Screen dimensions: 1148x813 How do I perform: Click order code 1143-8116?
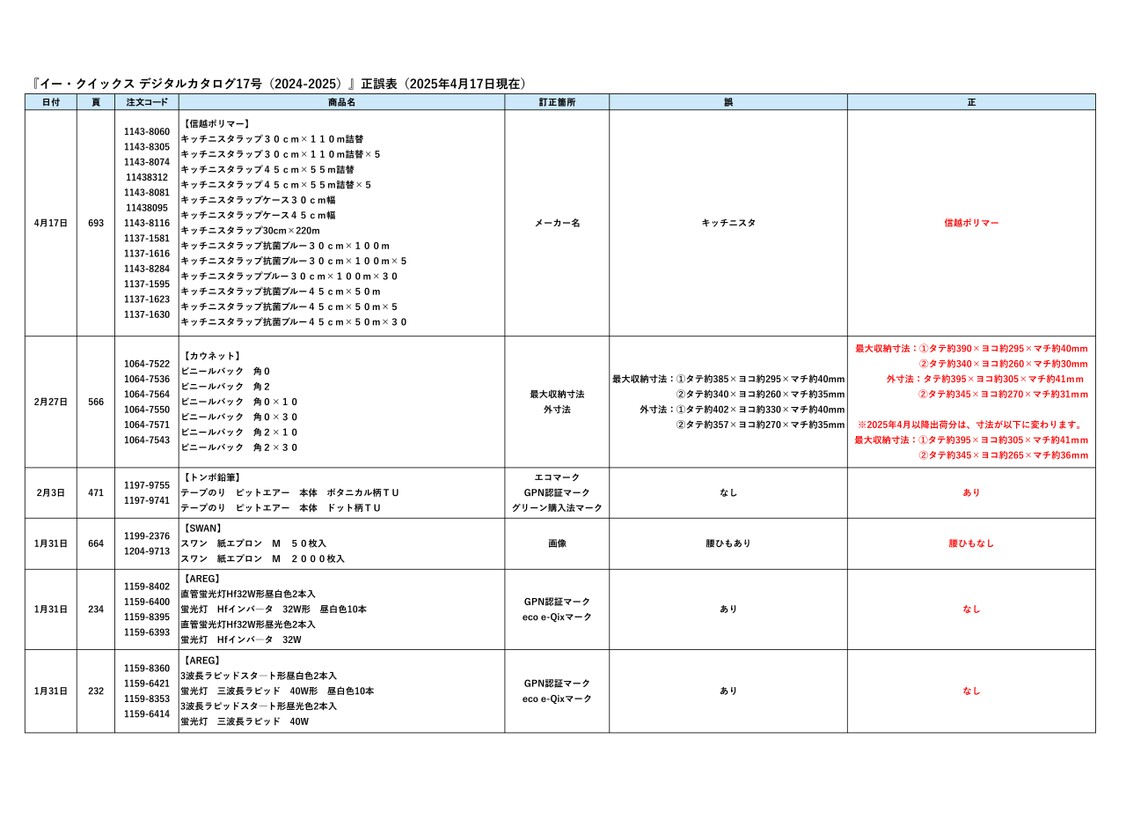point(146,223)
